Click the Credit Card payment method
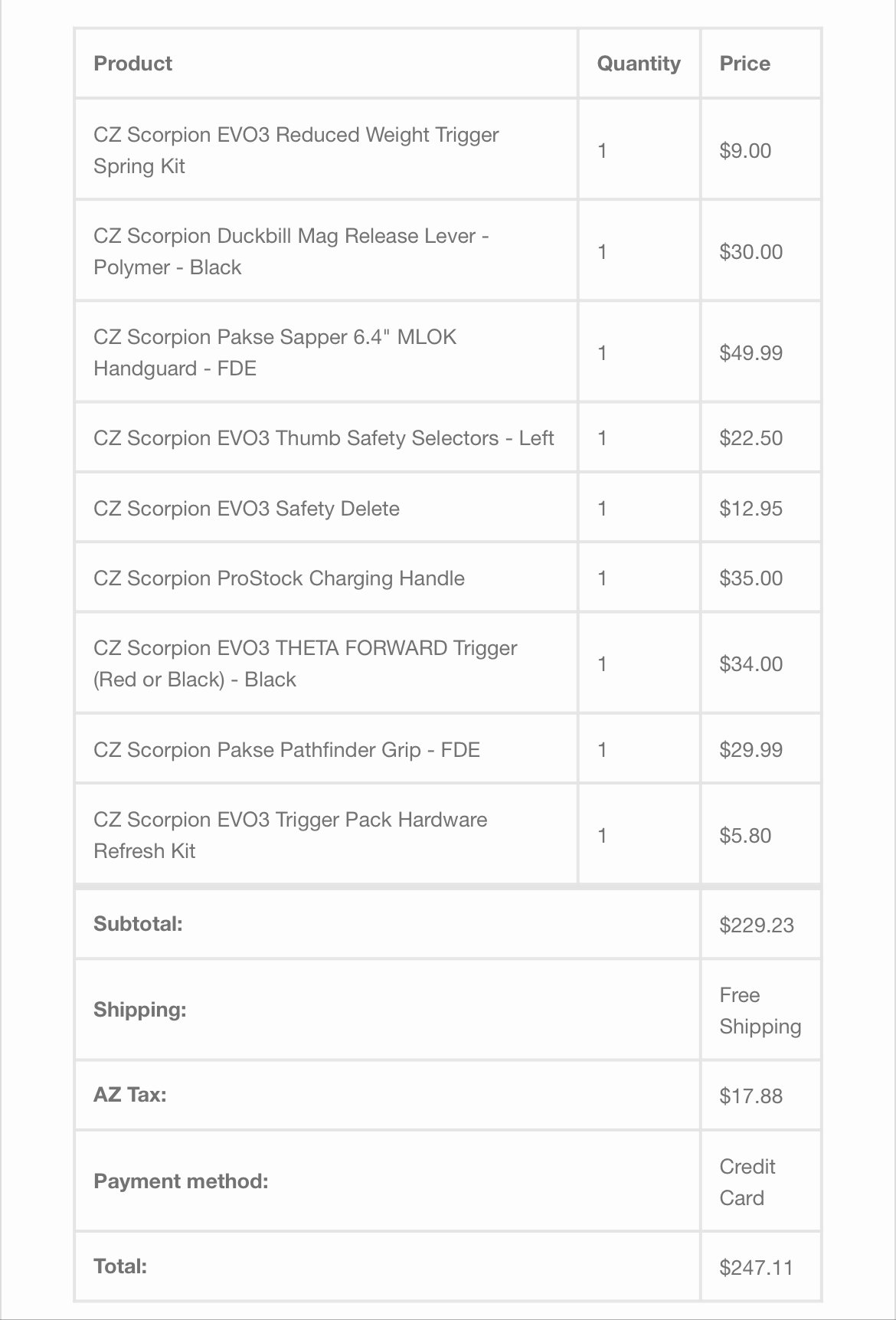This screenshot has height=1320, width=896. point(747,1182)
